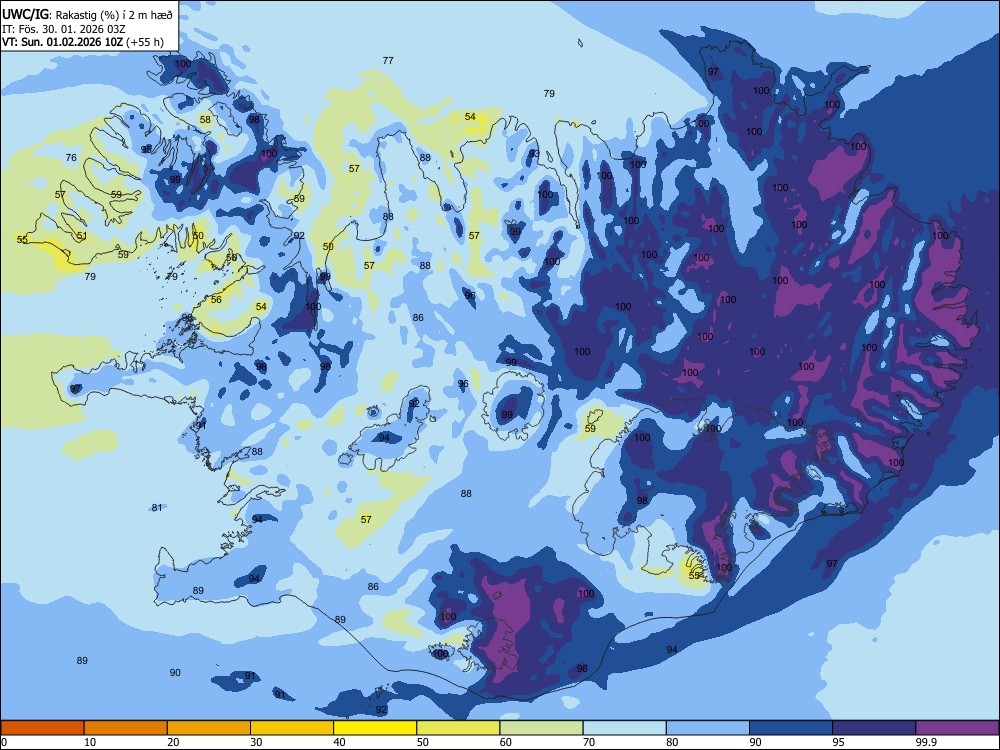This screenshot has height=750, width=1000.
Task: Select the purple above-99.9 legend swatch
Action: click(957, 728)
